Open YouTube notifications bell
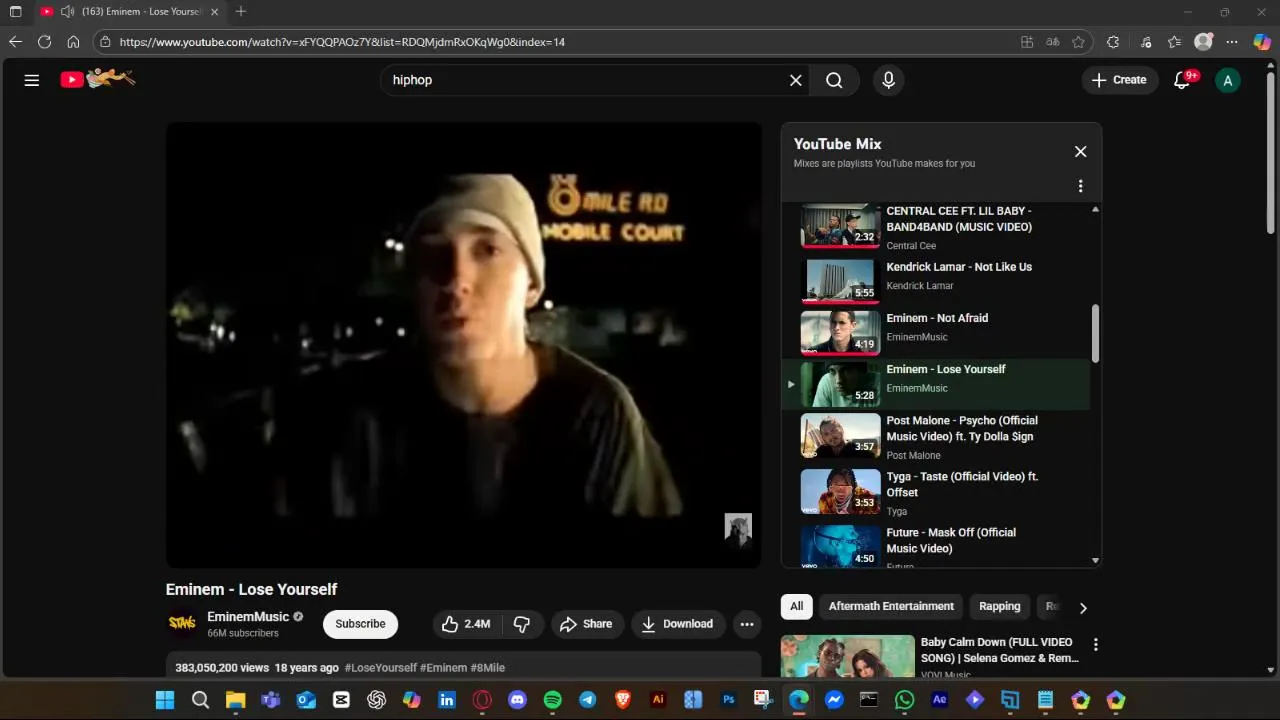 tap(1182, 80)
